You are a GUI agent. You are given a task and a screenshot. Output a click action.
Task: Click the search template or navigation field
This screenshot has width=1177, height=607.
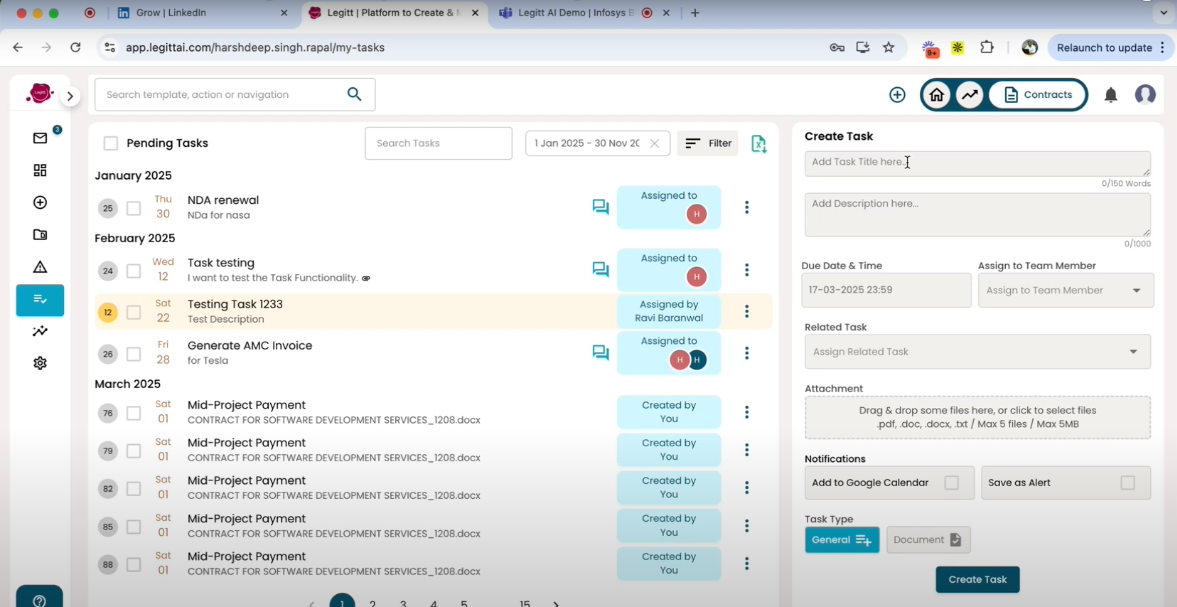pyautogui.click(x=234, y=95)
